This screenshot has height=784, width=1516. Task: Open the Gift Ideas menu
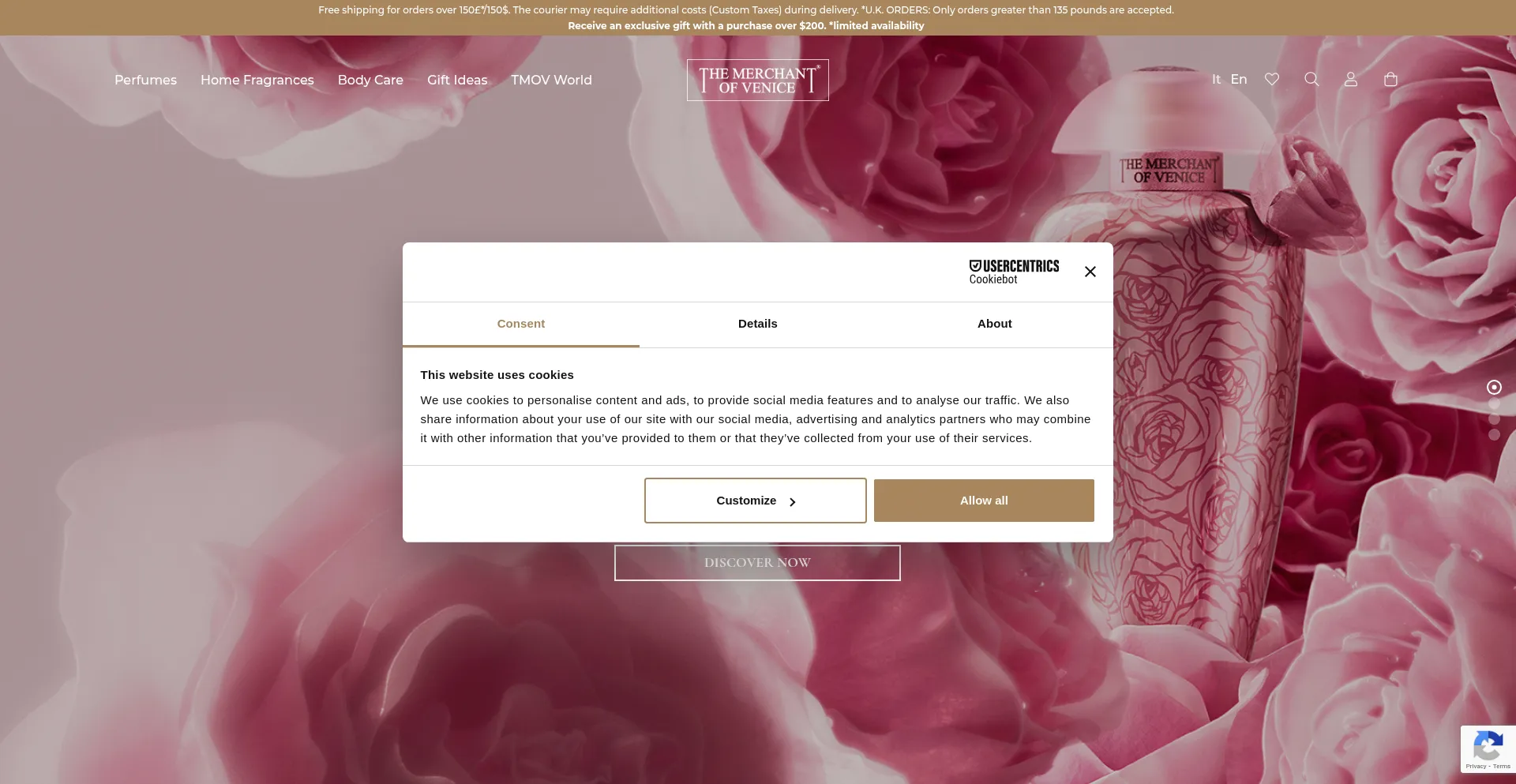coord(457,80)
